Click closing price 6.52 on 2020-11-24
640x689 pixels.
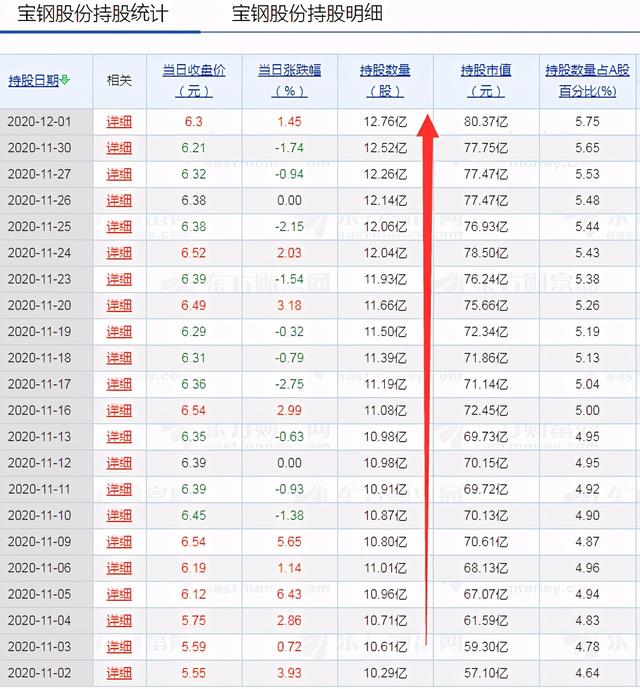[x=194, y=253]
